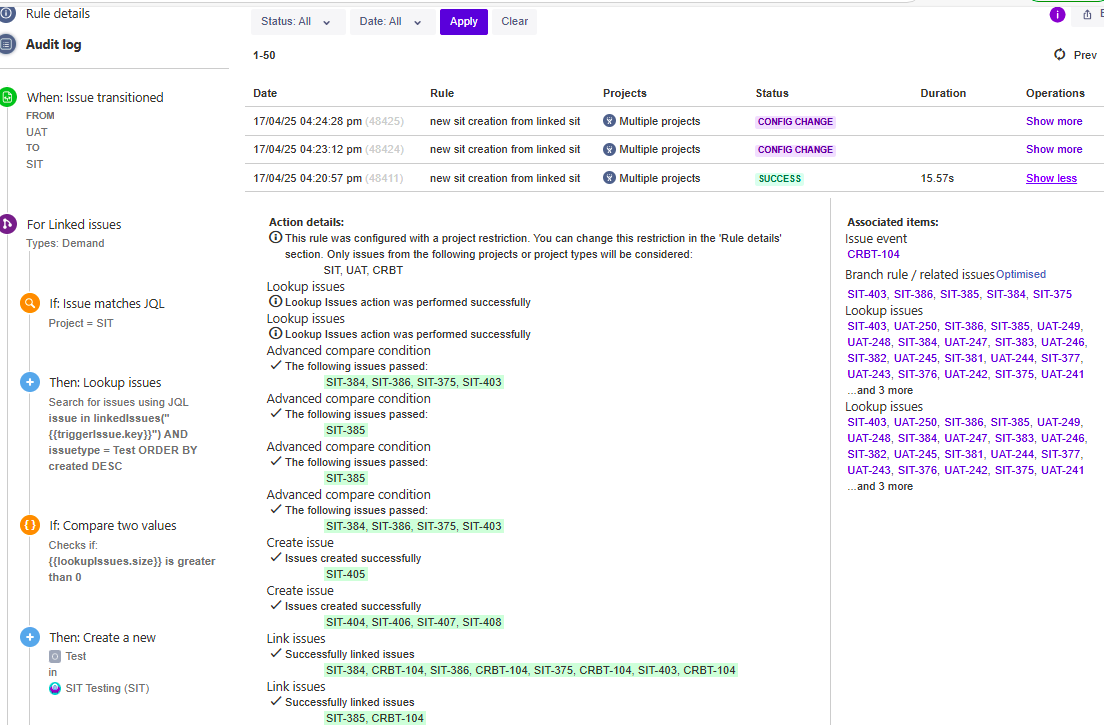Select the blue Create a new action icon

[x=30, y=637]
